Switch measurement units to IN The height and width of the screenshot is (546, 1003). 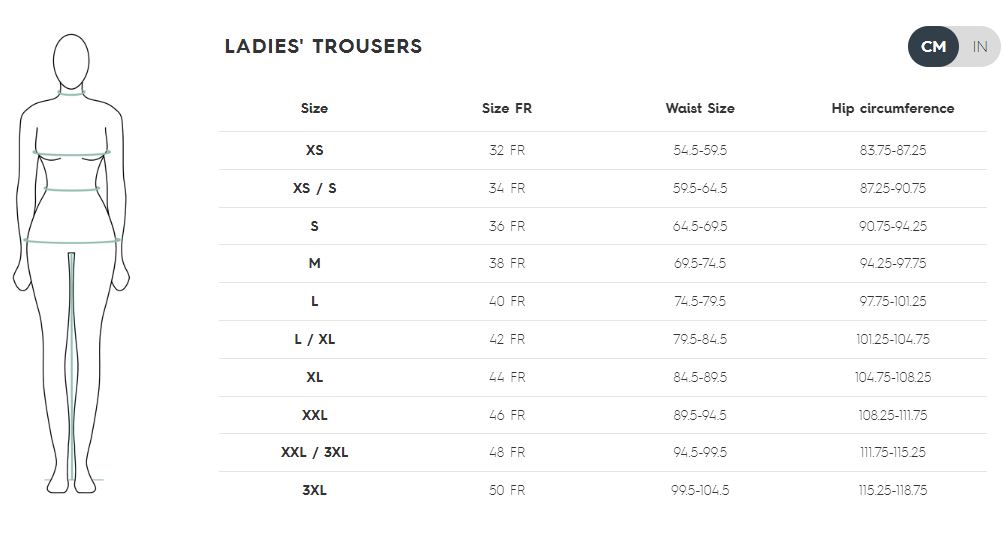click(979, 47)
